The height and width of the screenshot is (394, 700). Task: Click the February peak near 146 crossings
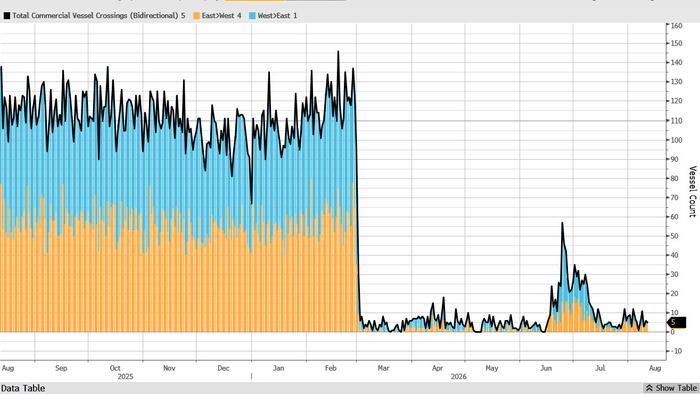(338, 51)
